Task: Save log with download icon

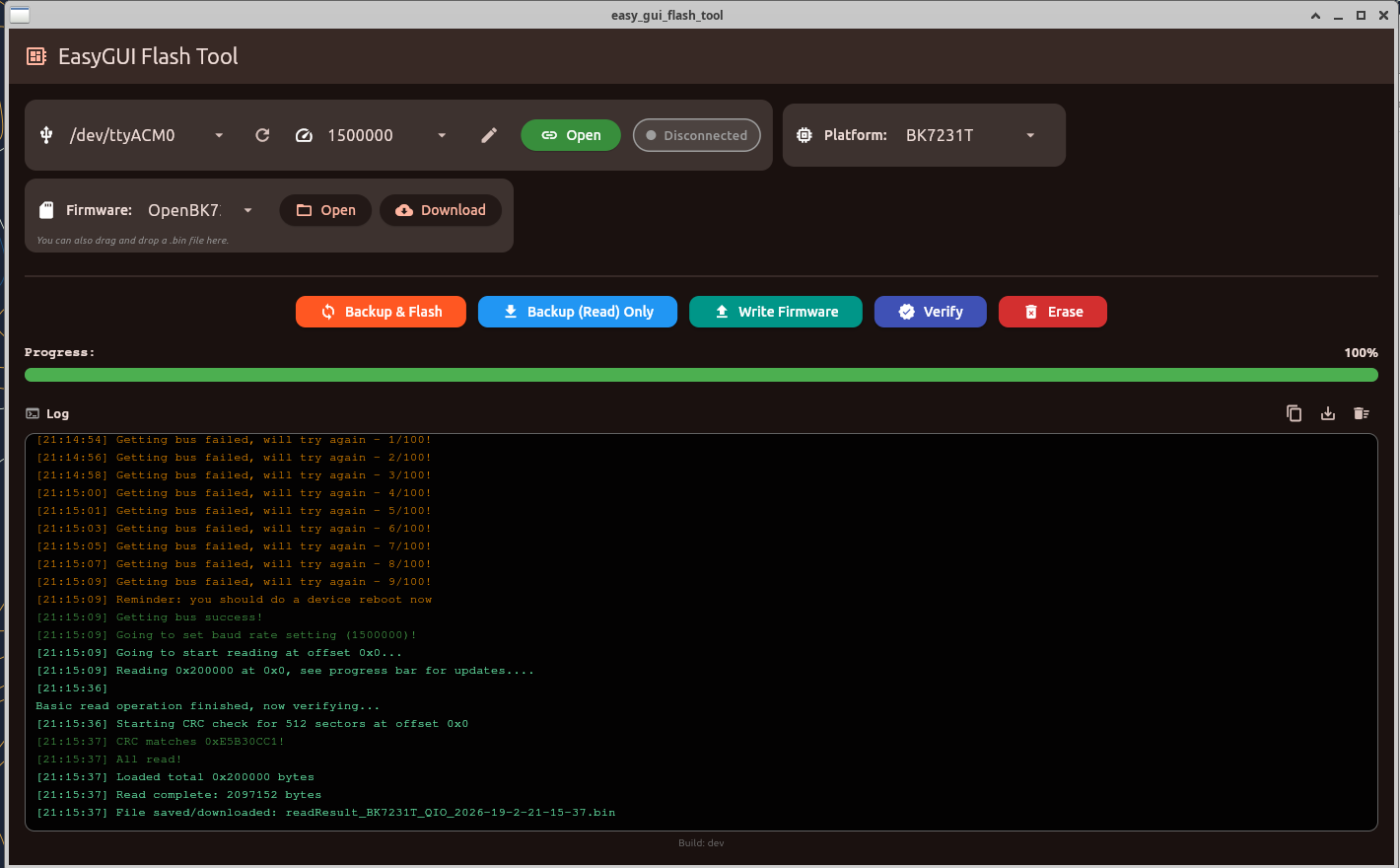Action: (x=1328, y=413)
